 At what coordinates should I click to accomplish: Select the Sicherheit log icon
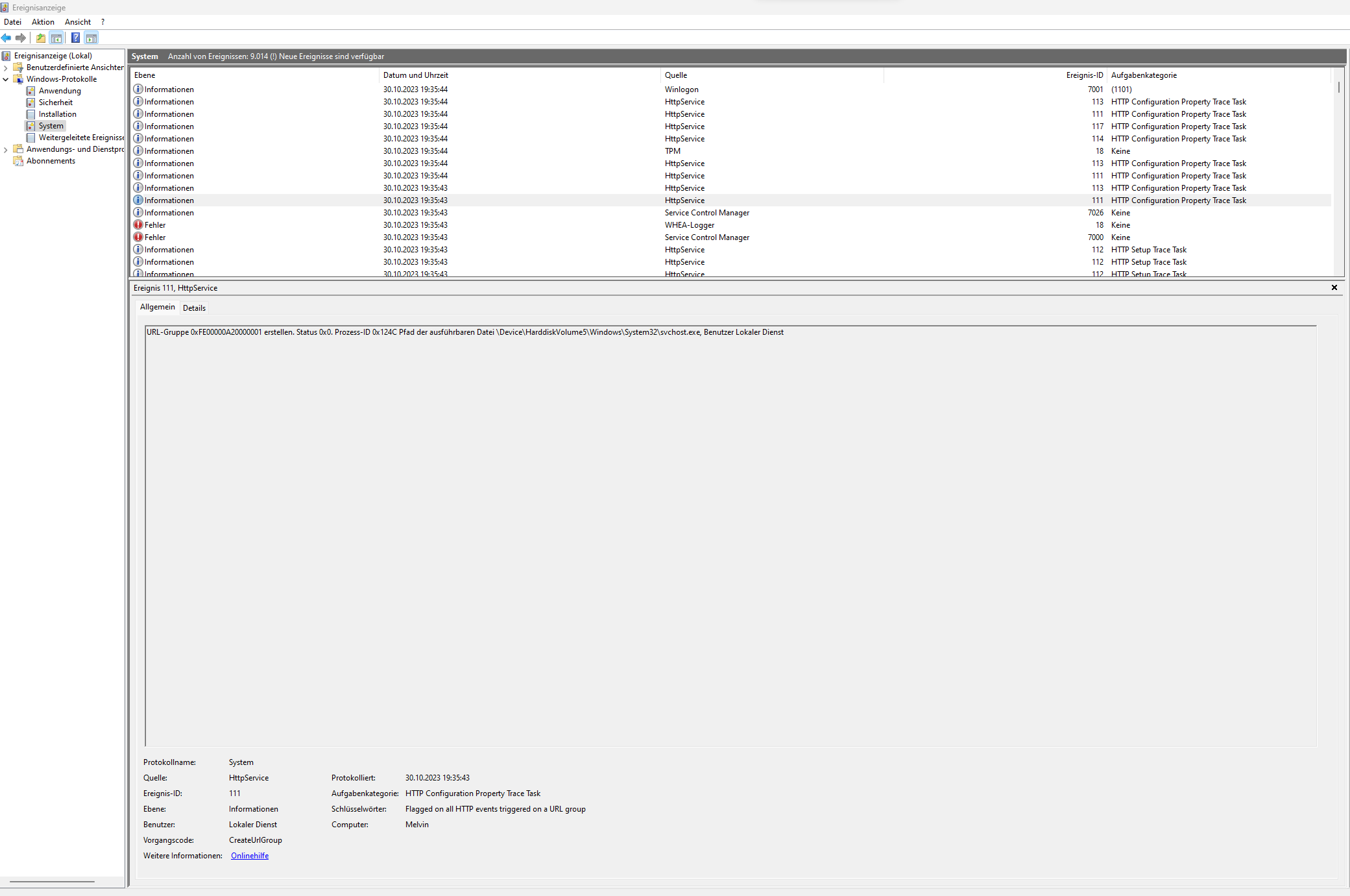tap(30, 103)
